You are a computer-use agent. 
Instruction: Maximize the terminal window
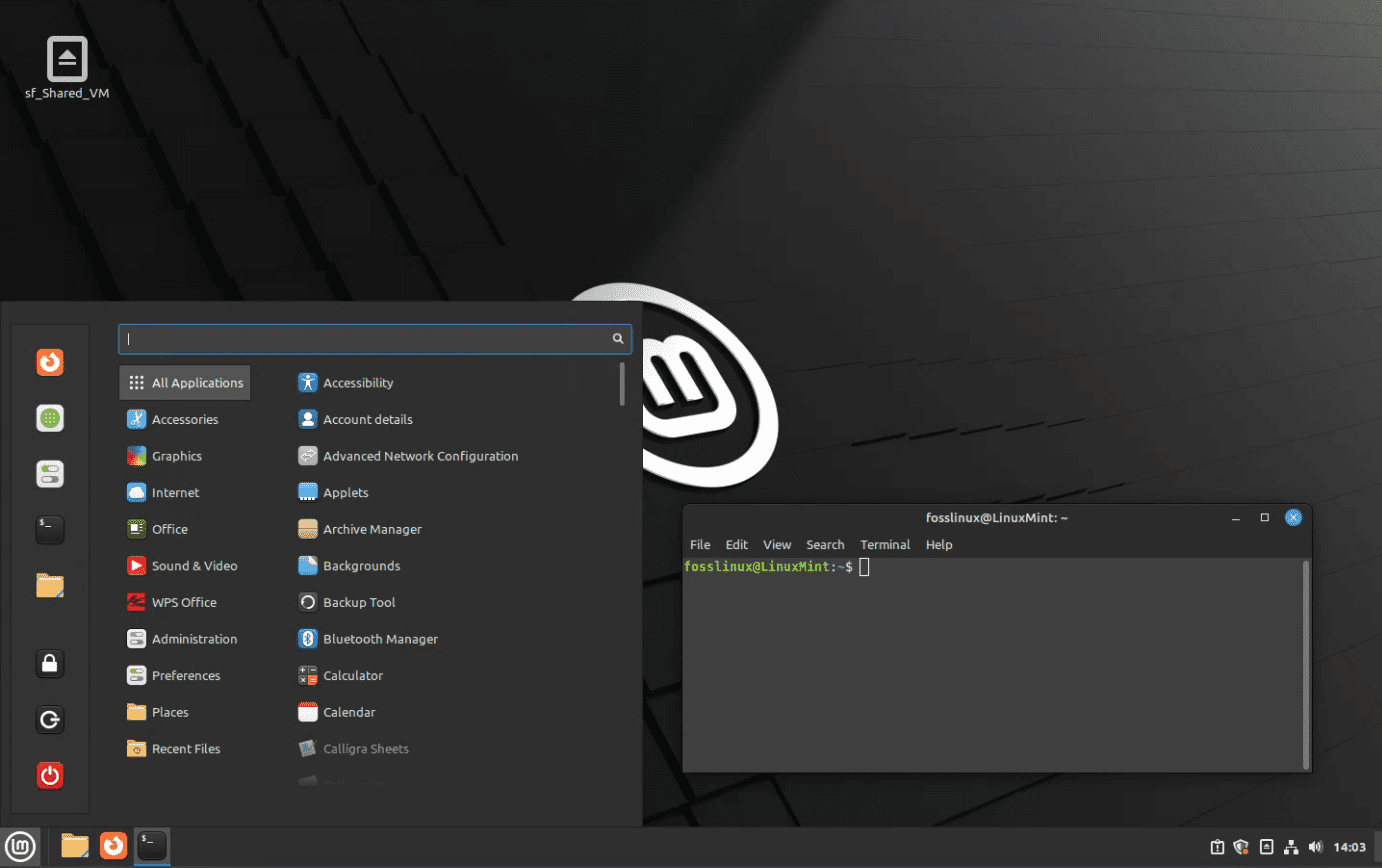tap(1265, 517)
